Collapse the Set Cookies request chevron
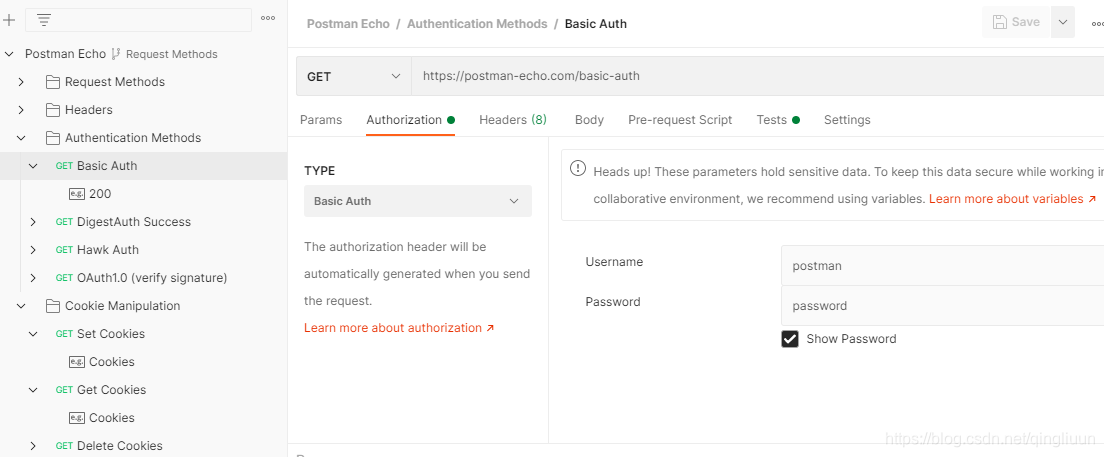Image resolution: width=1104 pixels, height=457 pixels. point(33,334)
